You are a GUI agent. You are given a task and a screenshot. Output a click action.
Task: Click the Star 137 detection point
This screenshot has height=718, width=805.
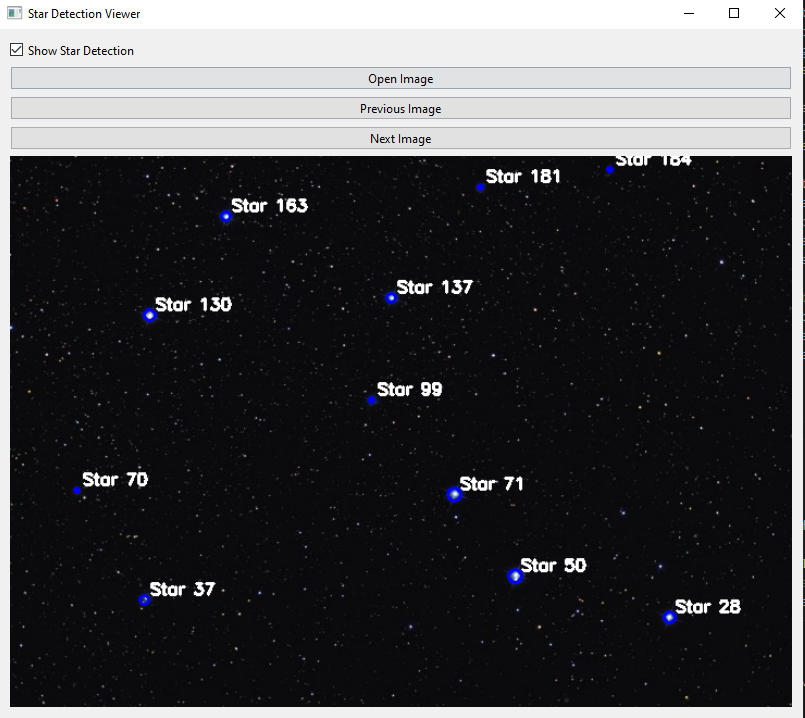tap(391, 297)
